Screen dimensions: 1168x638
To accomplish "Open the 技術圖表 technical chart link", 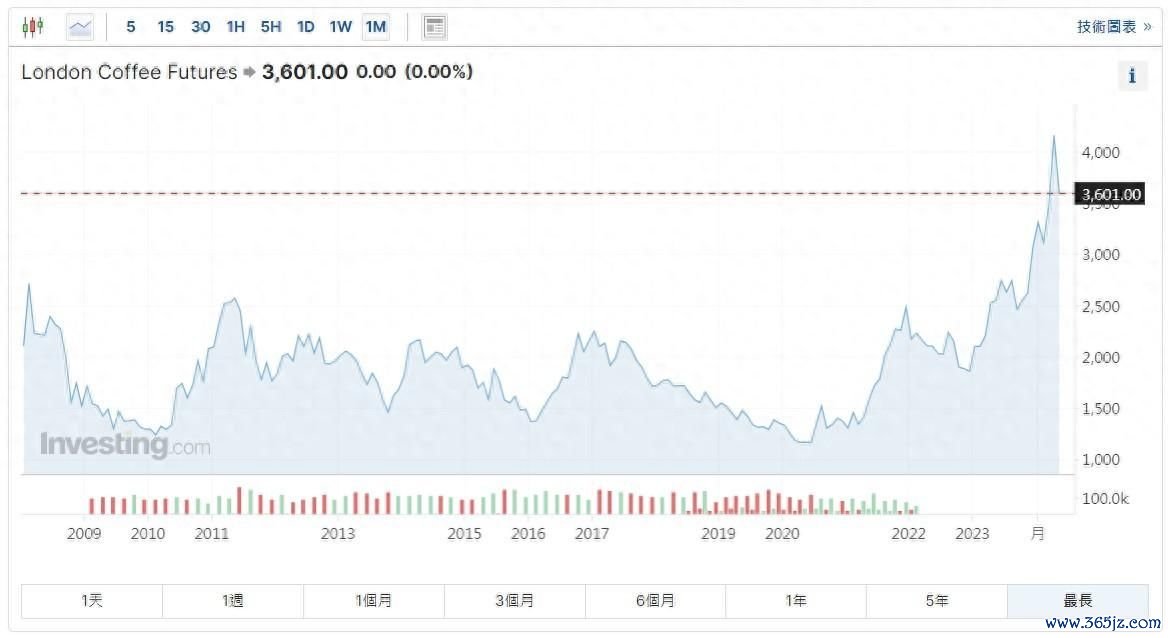I will tap(1113, 27).
